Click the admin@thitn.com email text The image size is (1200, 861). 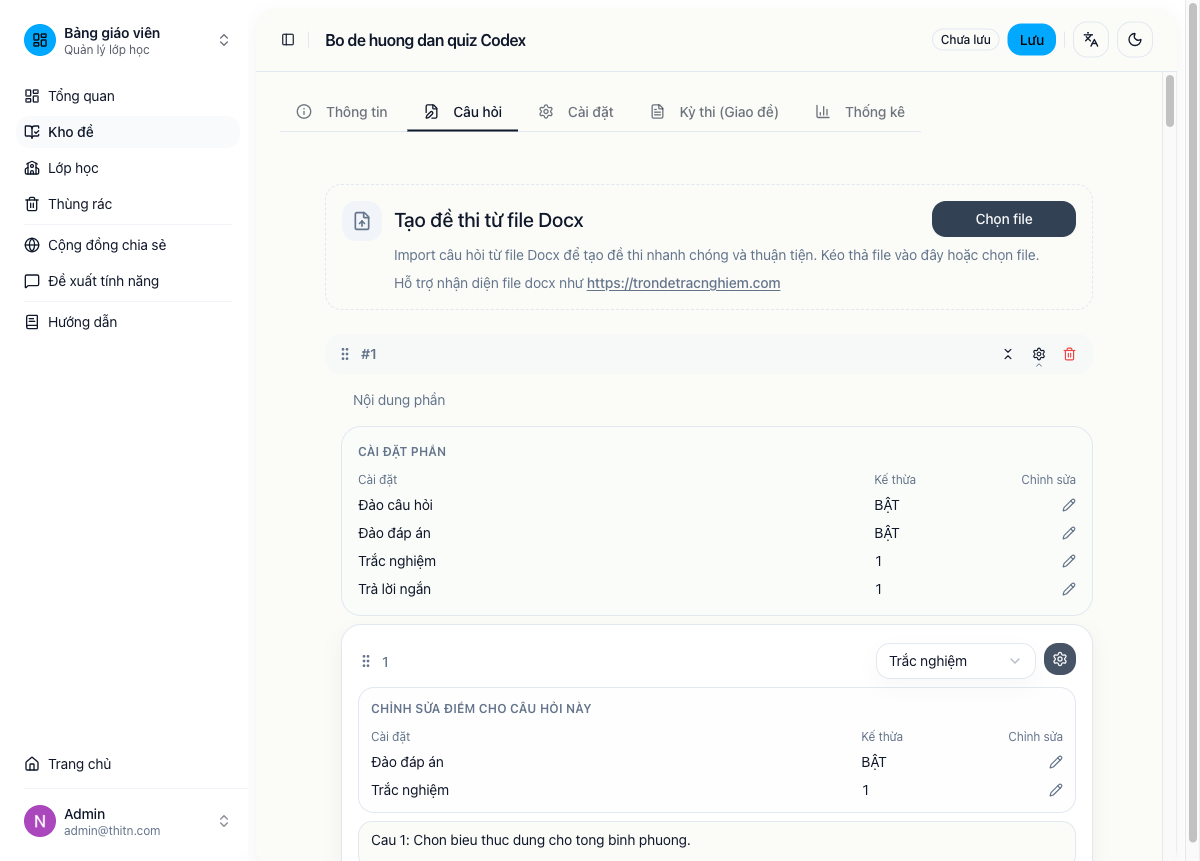click(112, 831)
